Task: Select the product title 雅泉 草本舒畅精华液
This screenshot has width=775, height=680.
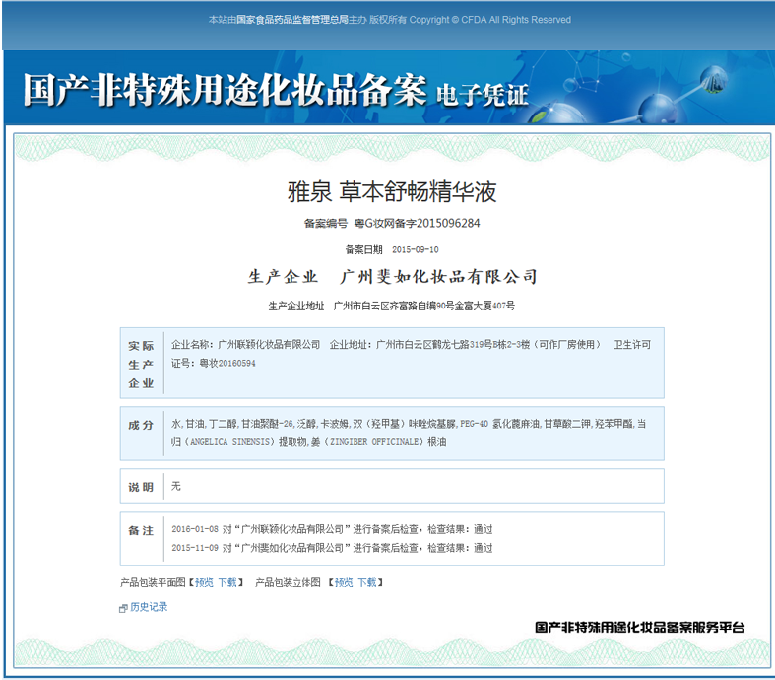Action: (392, 192)
